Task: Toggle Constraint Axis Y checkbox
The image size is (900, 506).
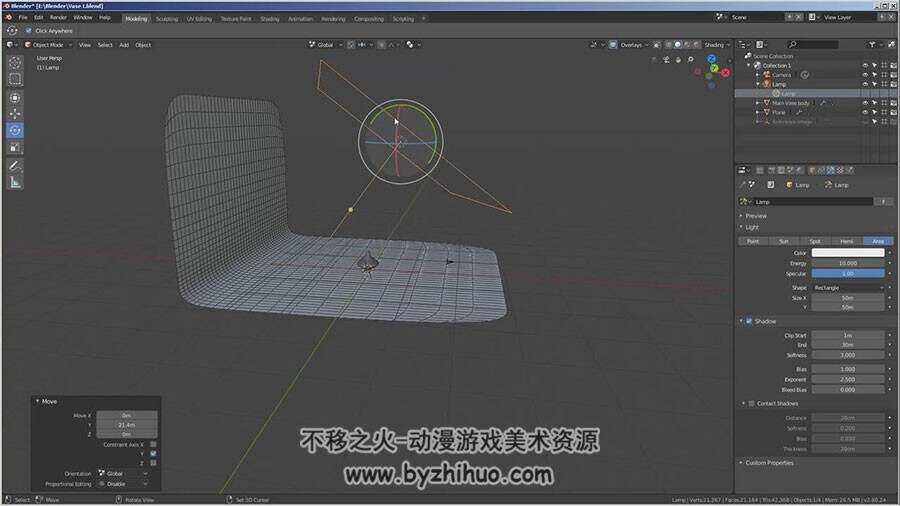Action: [x=153, y=453]
